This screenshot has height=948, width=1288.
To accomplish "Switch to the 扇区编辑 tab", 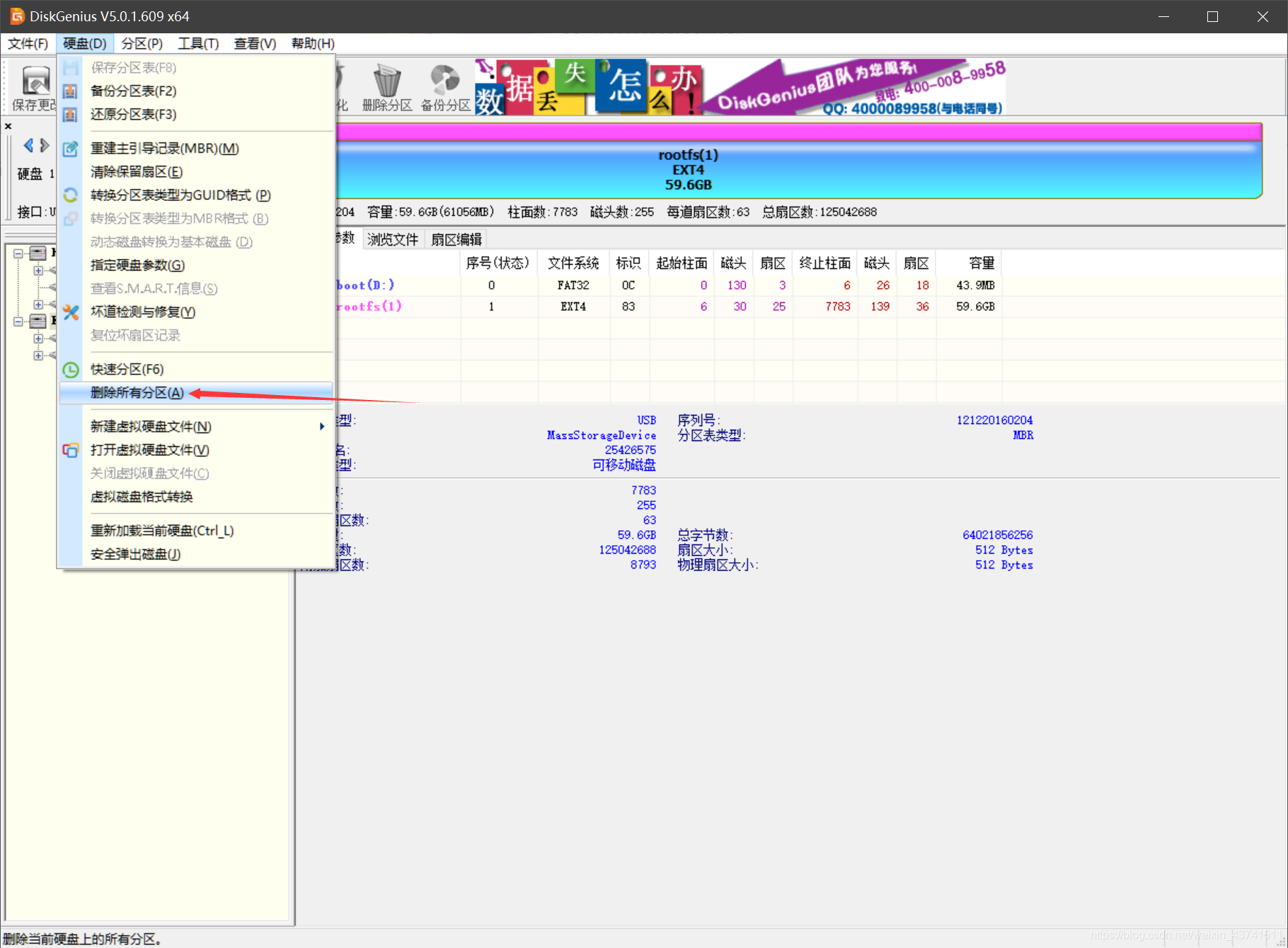I will pos(456,239).
